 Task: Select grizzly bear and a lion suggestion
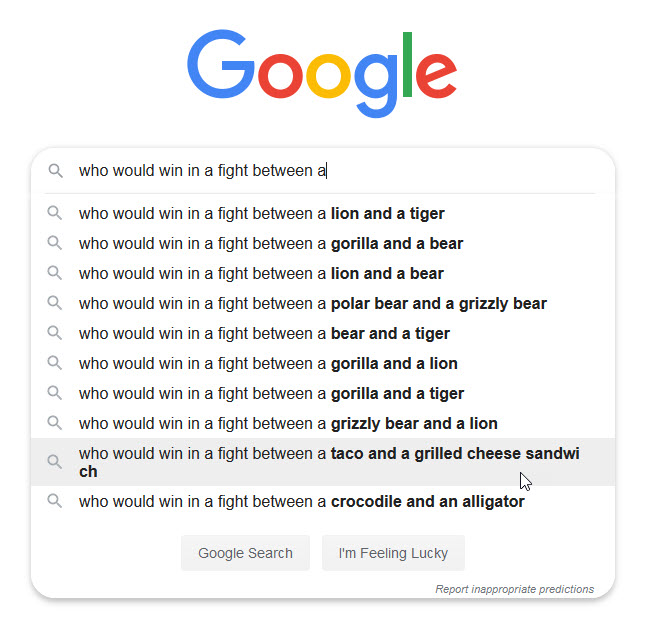[288, 423]
